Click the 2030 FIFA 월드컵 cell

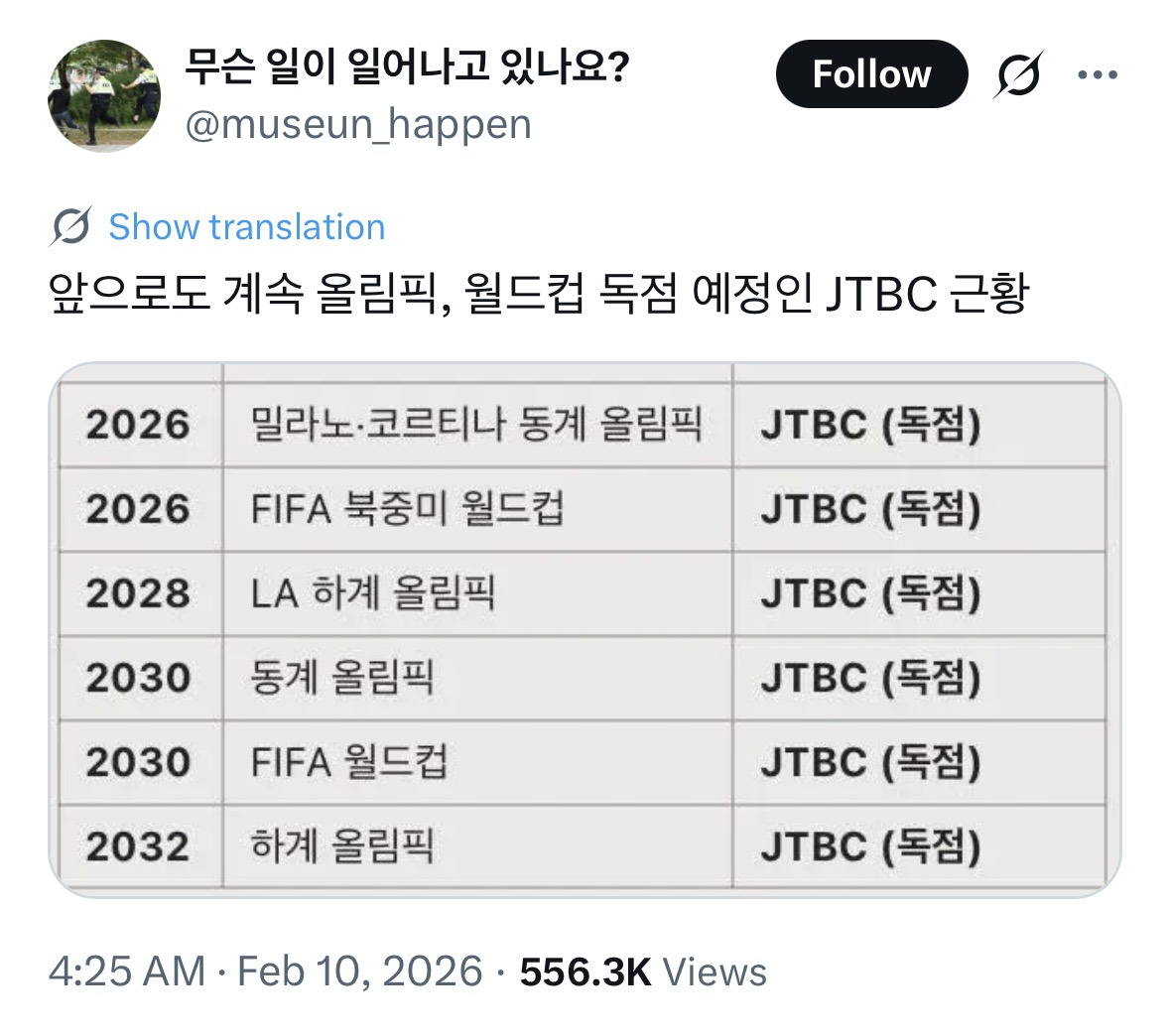349,762
